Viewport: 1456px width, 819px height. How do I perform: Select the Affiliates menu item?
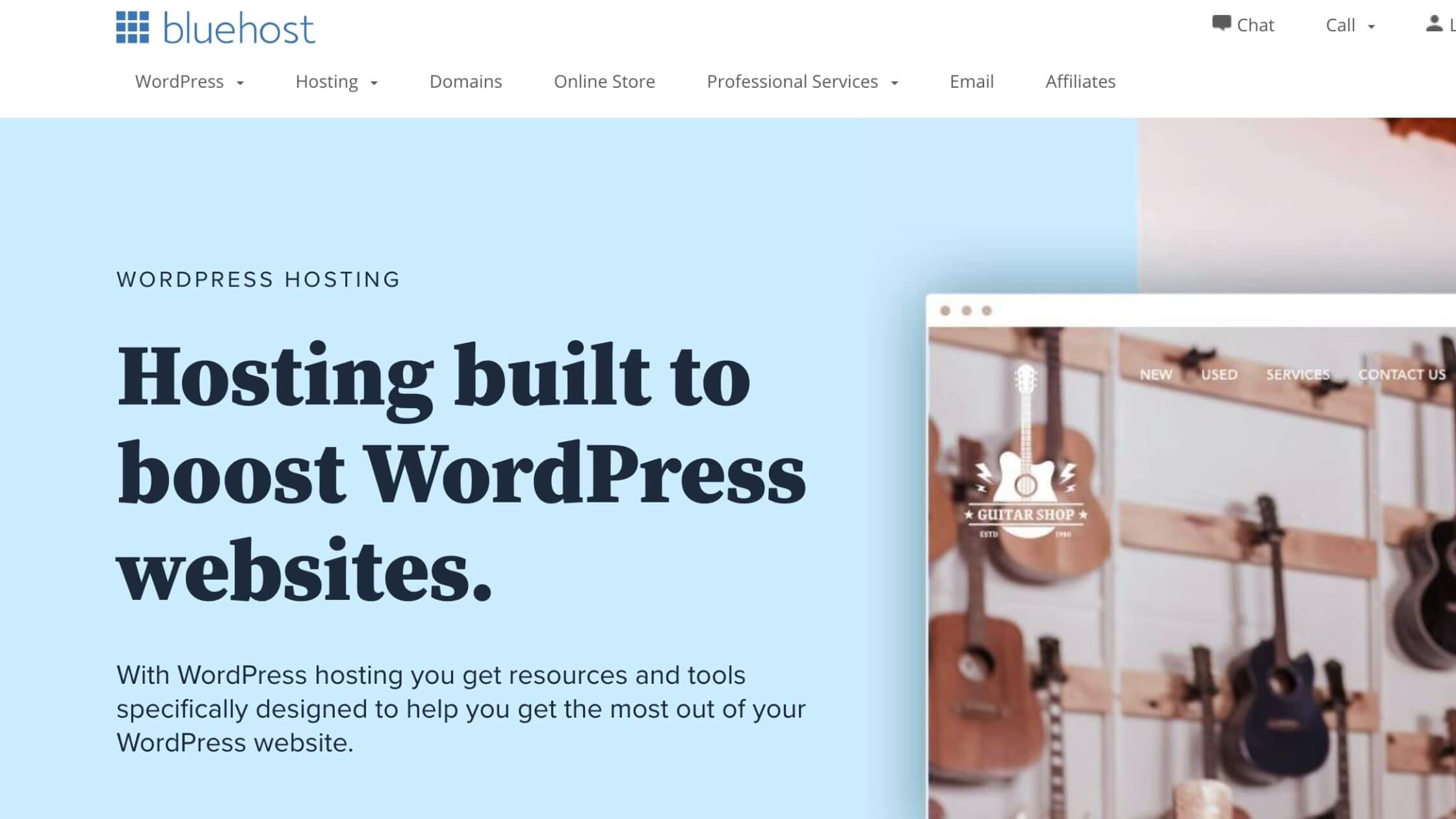click(1080, 80)
